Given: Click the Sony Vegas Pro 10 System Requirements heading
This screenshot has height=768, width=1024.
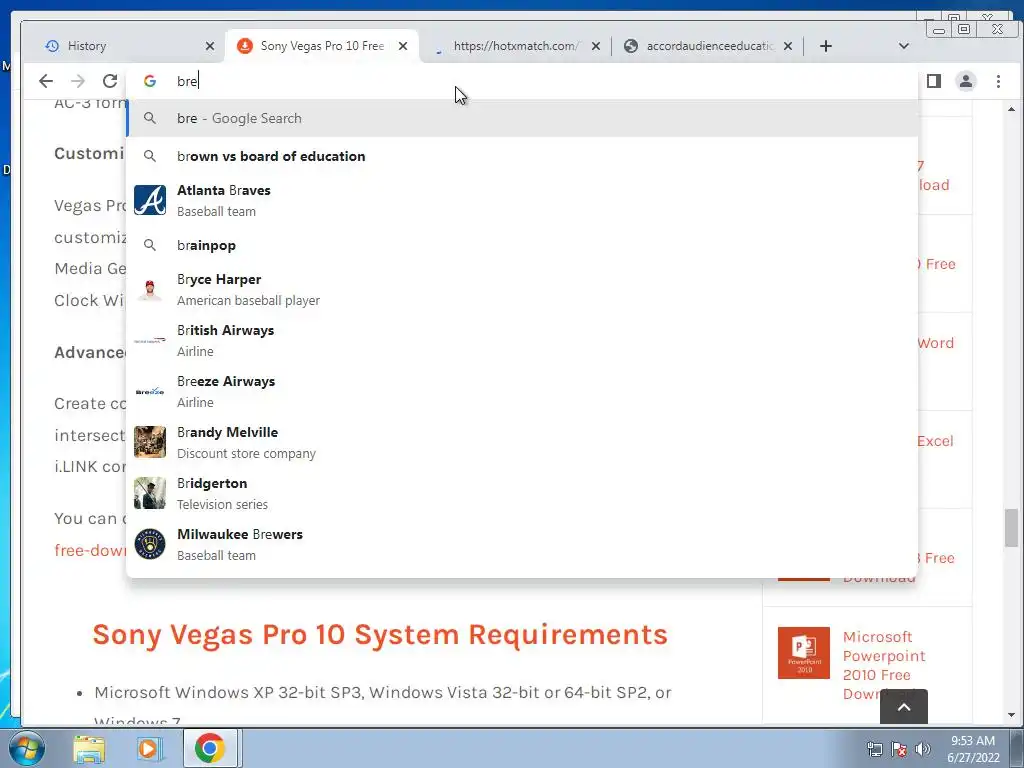Looking at the screenshot, I should tap(380, 635).
